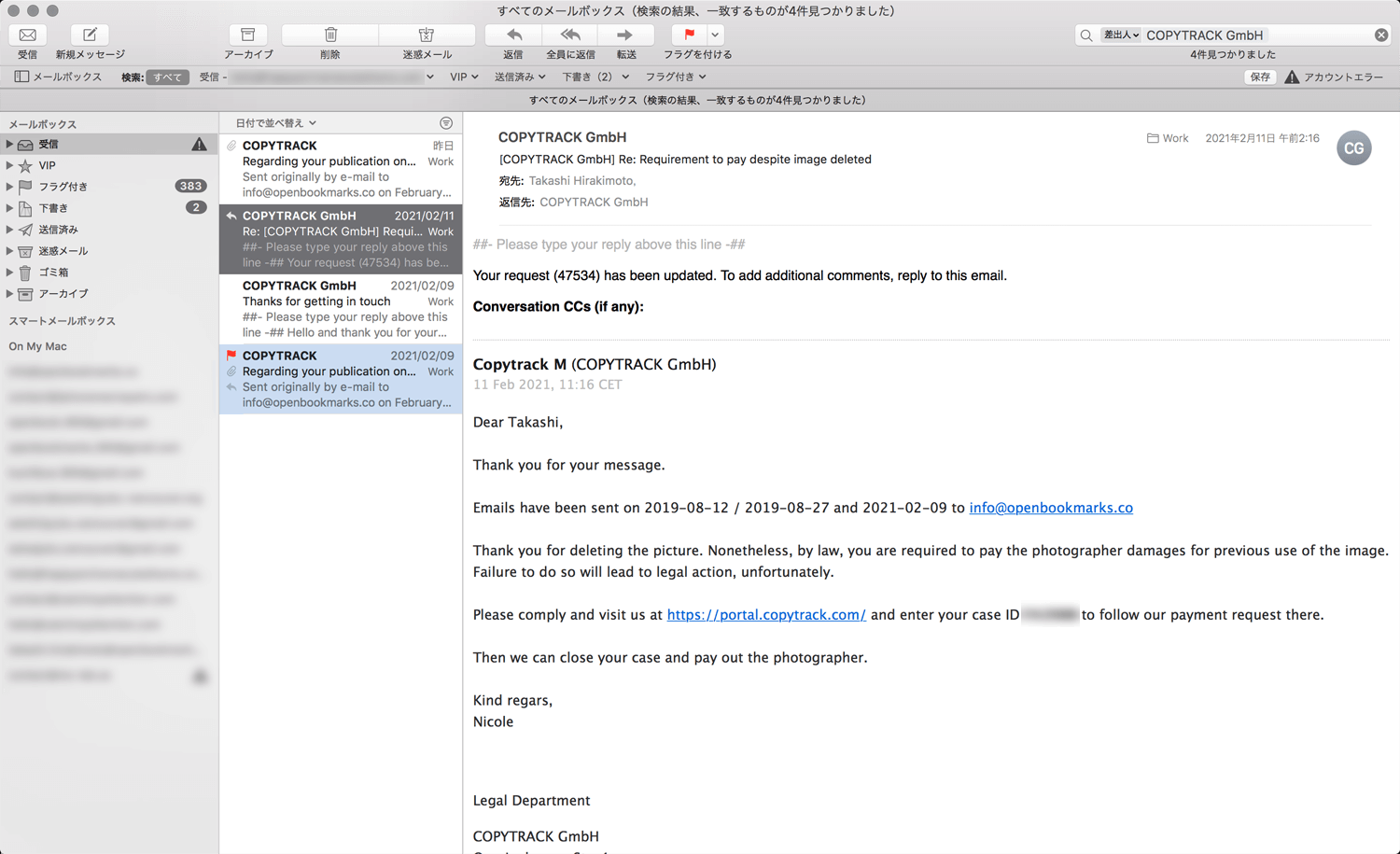Screen dimensions: 1400x854
Task: Select the 受信 mailbox in sidebar
Action: point(109,144)
